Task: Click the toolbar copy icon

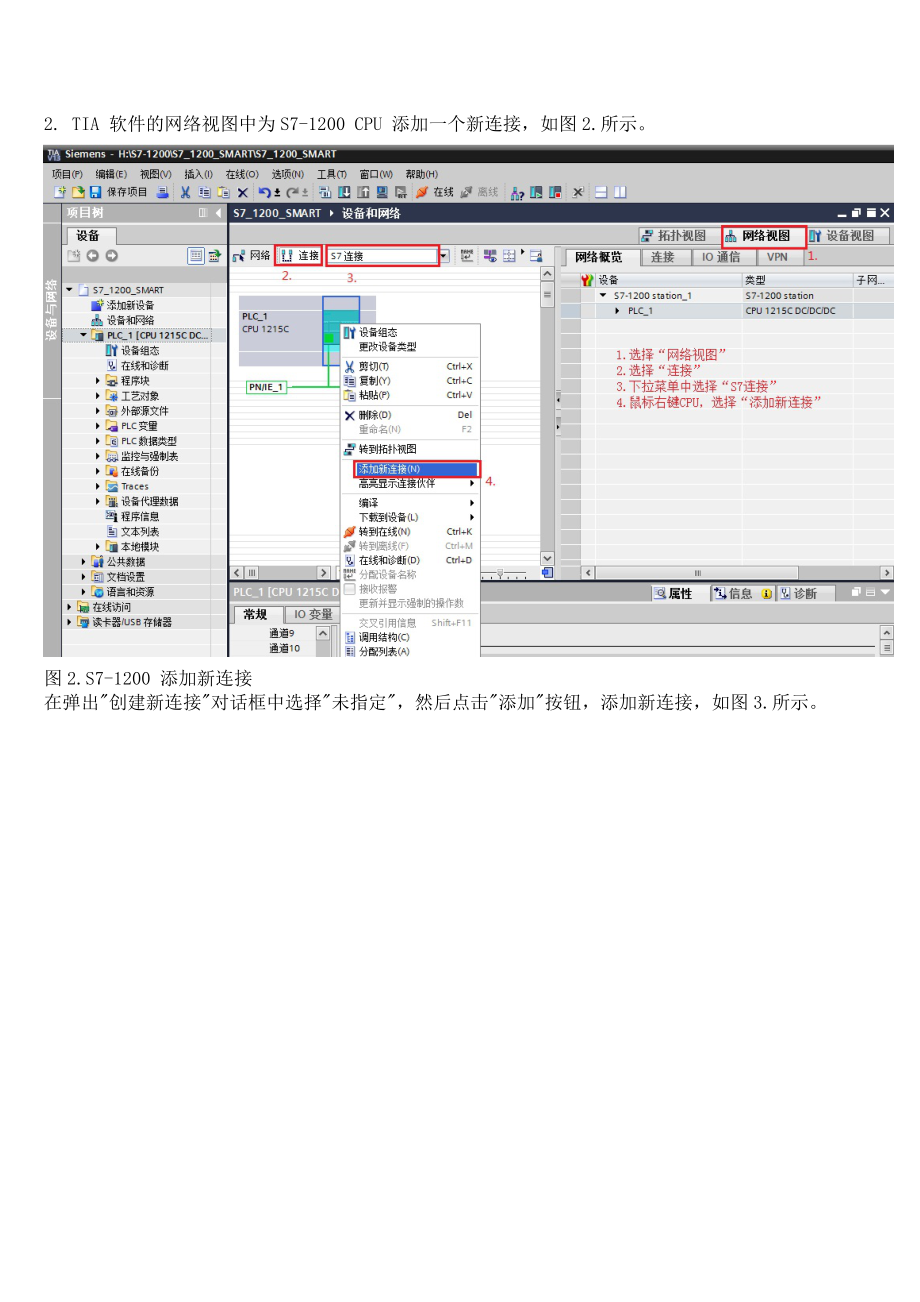Action: click(x=204, y=192)
